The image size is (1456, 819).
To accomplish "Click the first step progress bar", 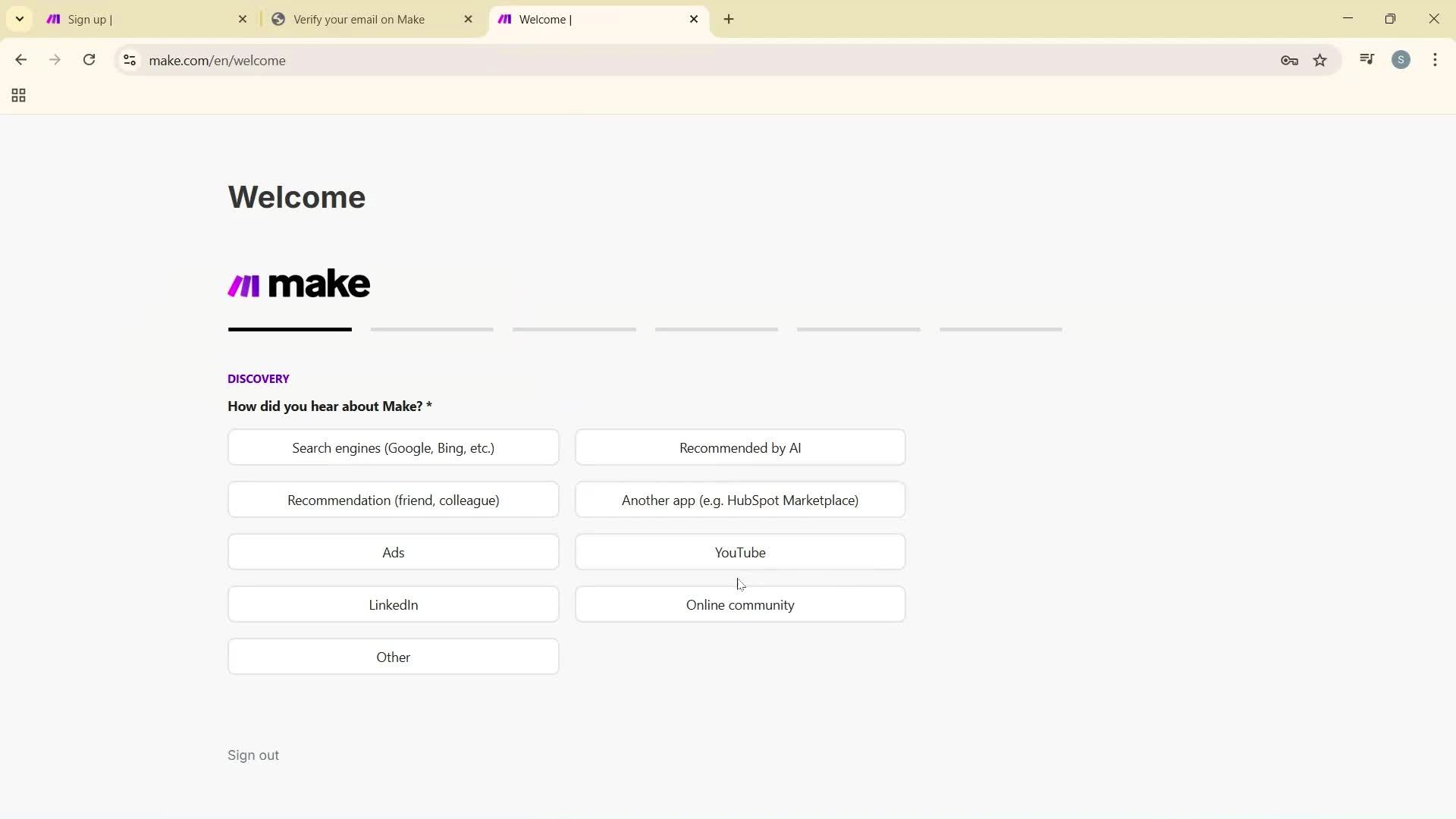I will tap(289, 329).
